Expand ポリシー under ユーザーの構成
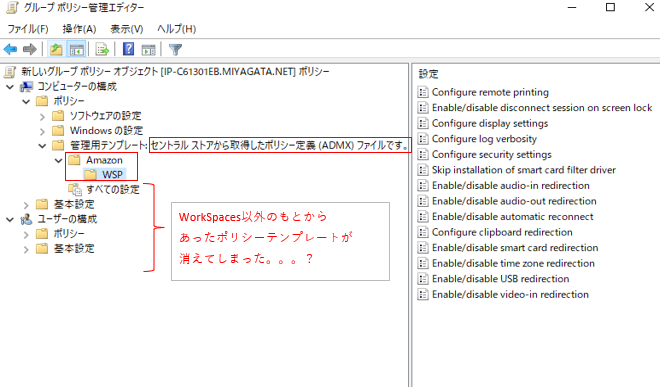Viewport: 660px width, 387px height. pyautogui.click(x=26, y=235)
